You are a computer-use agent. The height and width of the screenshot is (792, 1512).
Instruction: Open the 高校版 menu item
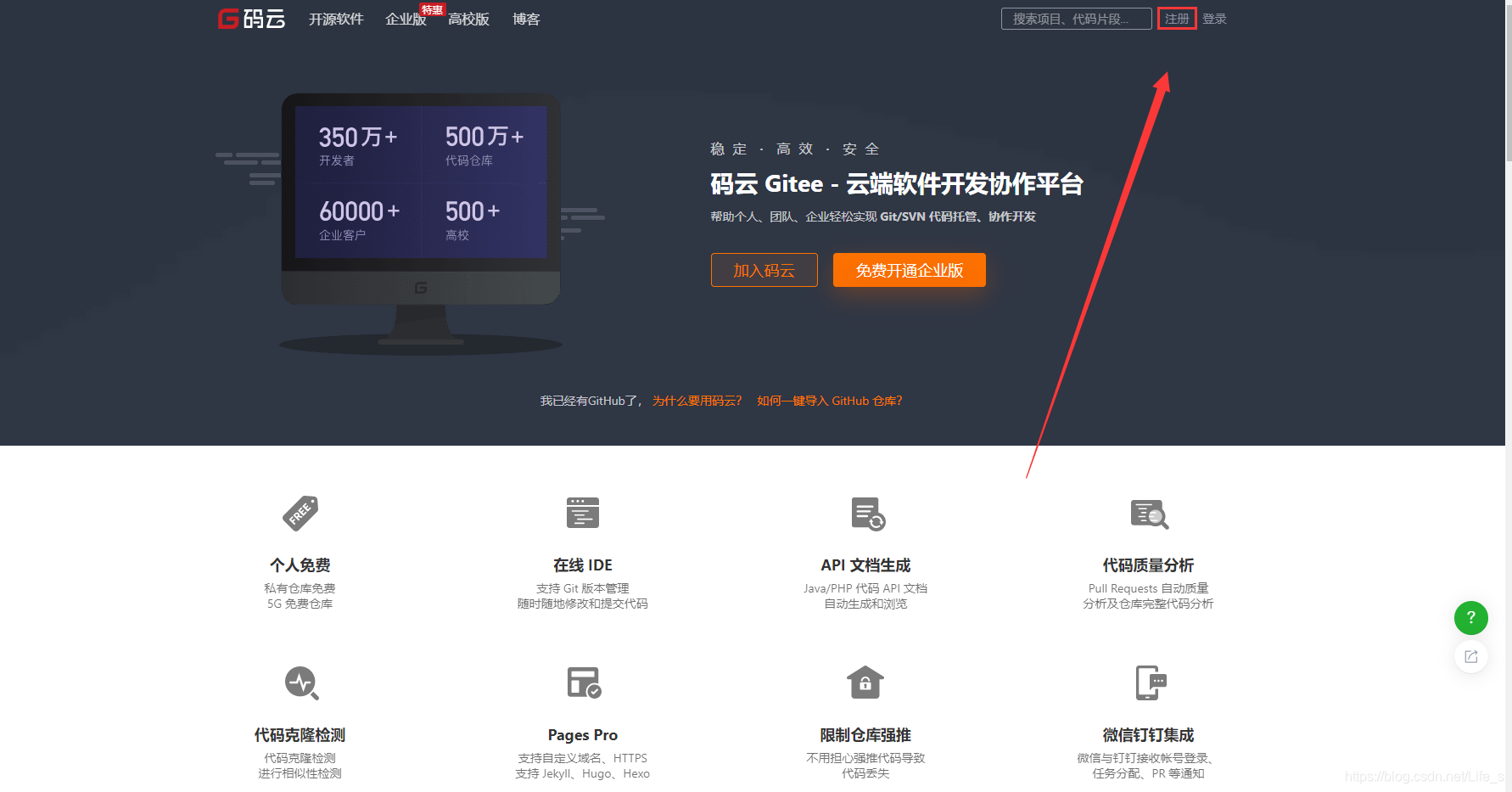click(x=468, y=19)
